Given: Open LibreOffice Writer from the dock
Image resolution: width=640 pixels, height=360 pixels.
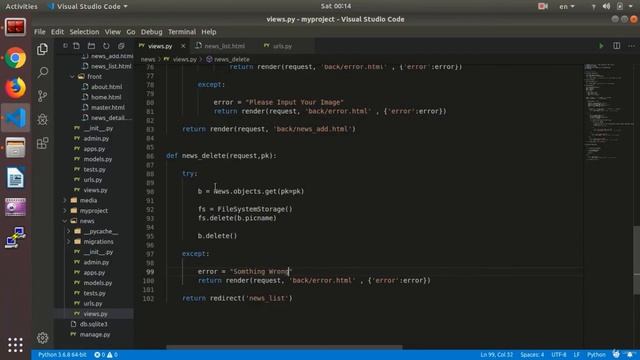Looking at the screenshot, I should click(16, 178).
